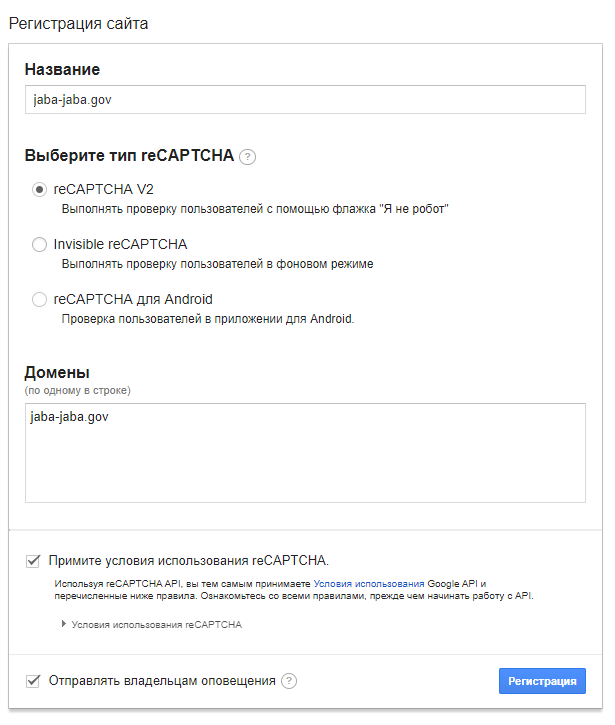The image size is (615, 725).
Task: Click the 'reCAPTCHA V2' option label text
Action: point(104,189)
